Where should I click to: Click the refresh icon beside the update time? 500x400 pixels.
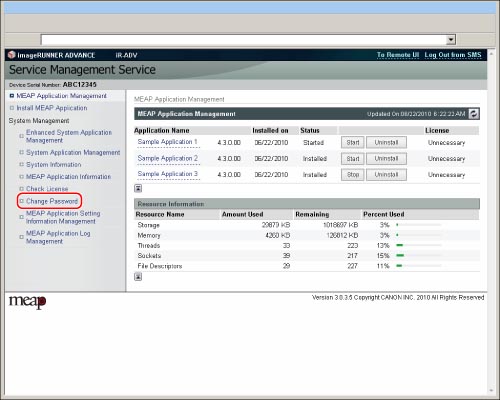click(474, 114)
